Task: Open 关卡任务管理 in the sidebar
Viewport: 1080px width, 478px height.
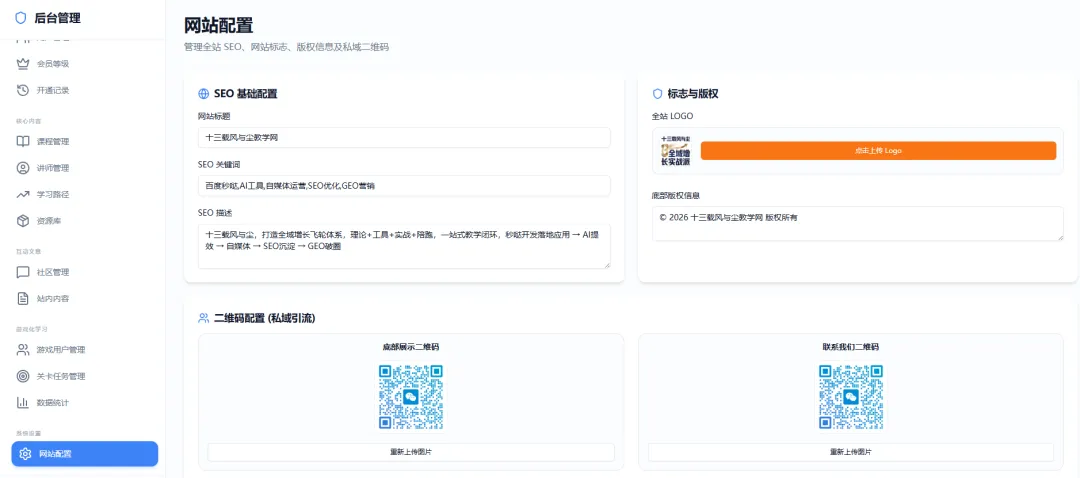Action: tap(85, 376)
